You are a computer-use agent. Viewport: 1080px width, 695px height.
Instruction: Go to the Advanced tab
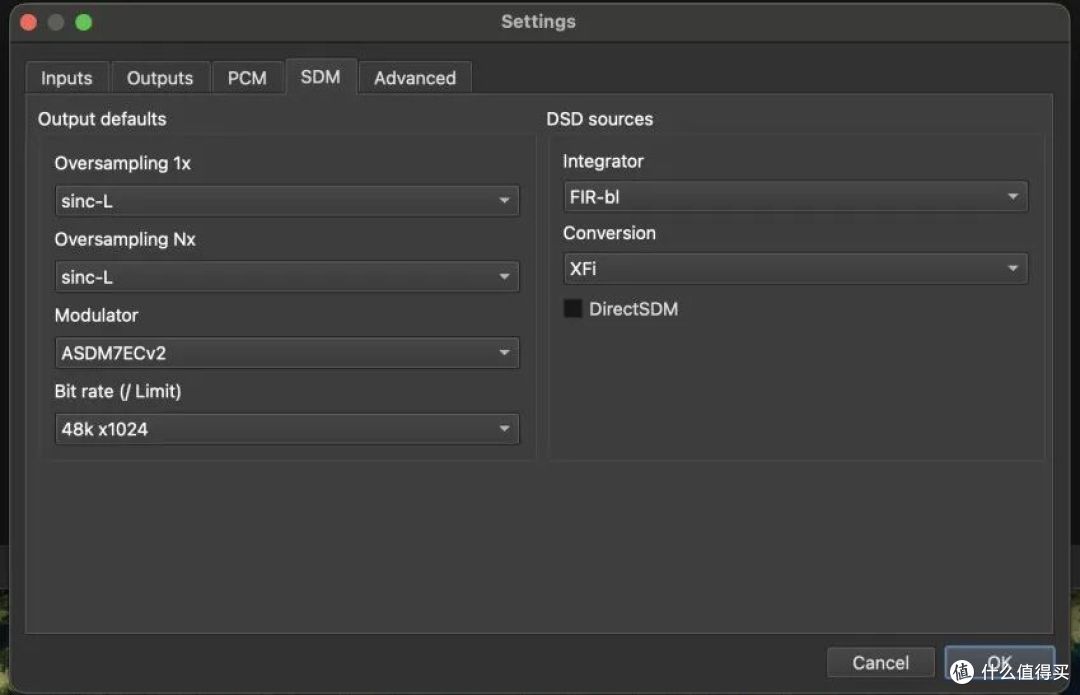tap(415, 78)
